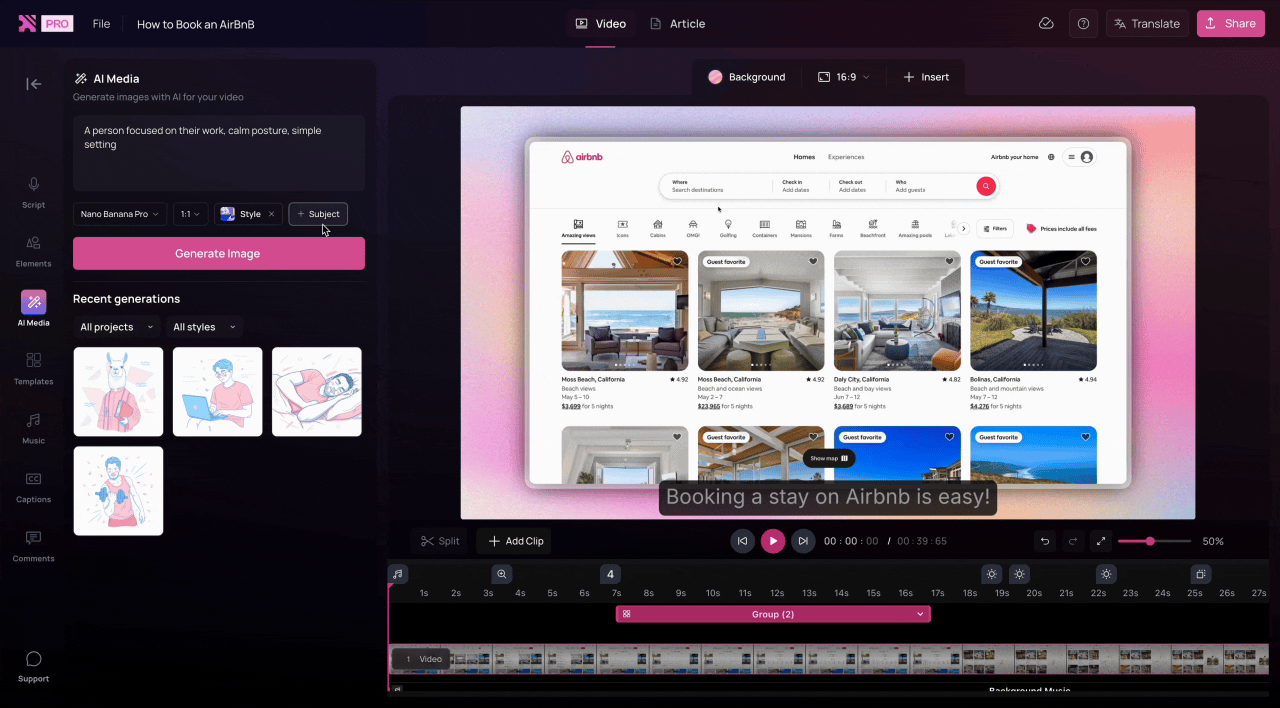Image resolution: width=1280 pixels, height=708 pixels.
Task: Open the Templates sidebar panel
Action: click(33, 369)
